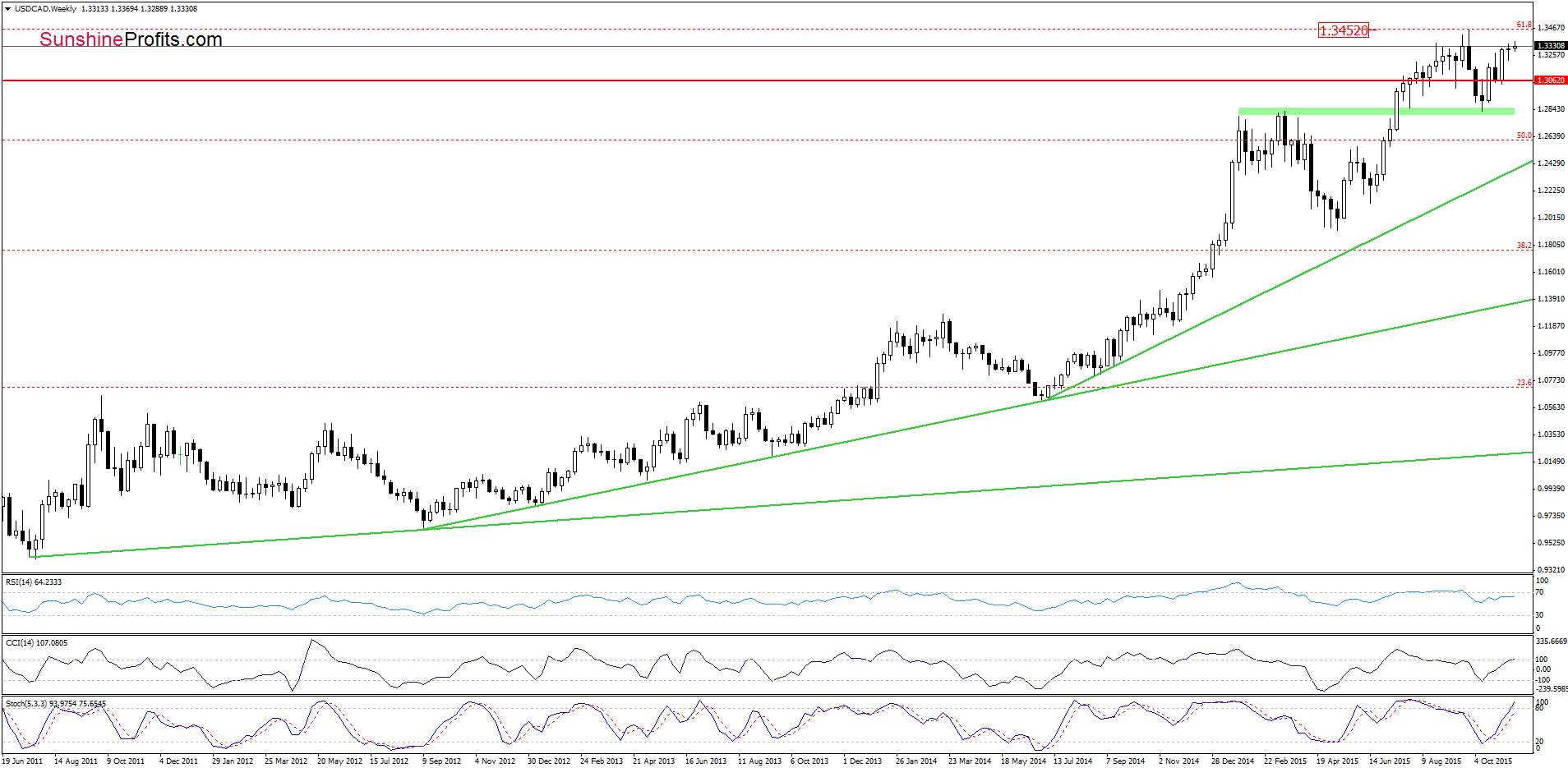The height and width of the screenshot is (768, 1568).
Task: Click the 0.97350 price axis value
Action: [1552, 516]
